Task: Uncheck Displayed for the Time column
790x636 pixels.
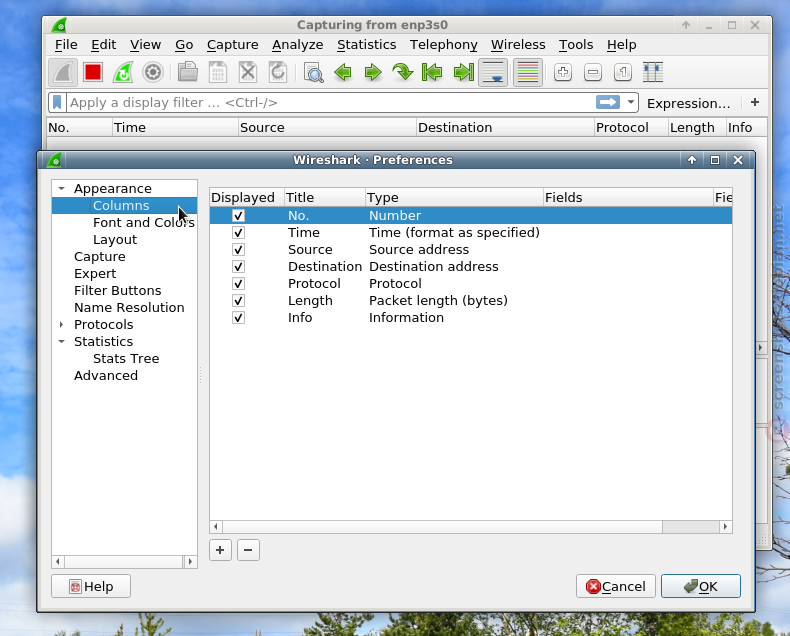Action: coord(238,233)
